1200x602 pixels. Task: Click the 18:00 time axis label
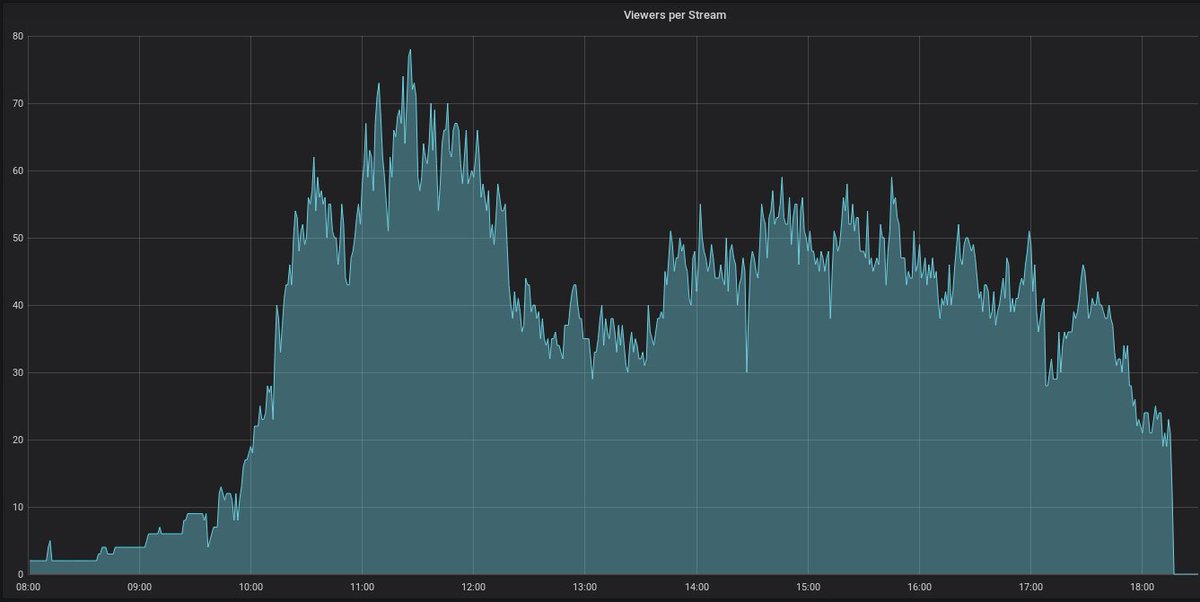tap(1143, 587)
